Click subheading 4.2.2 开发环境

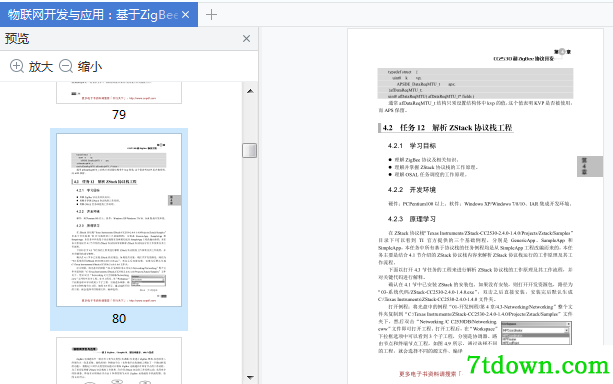point(412,190)
